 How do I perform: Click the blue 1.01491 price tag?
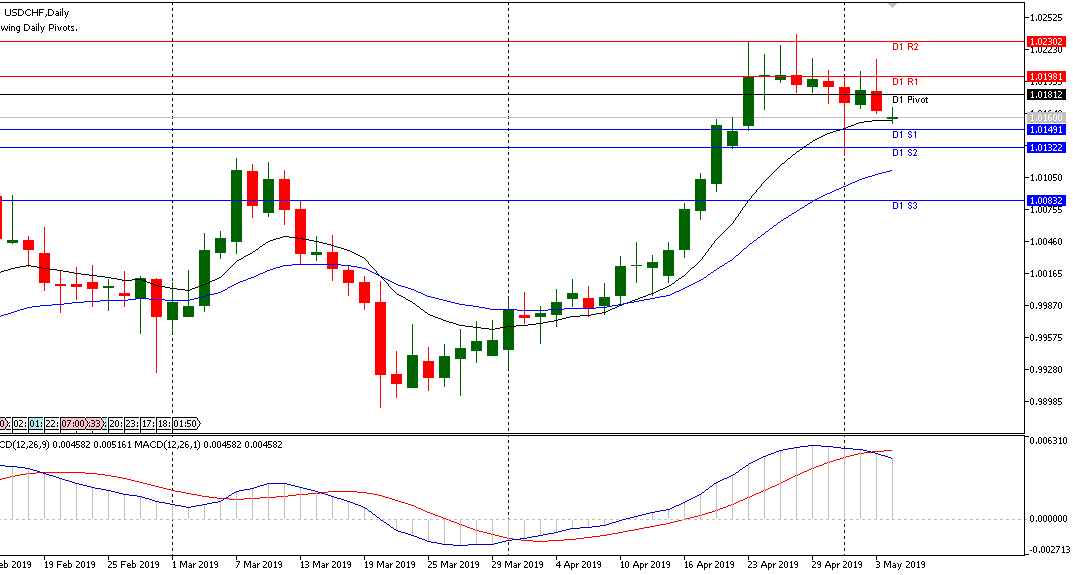click(x=1045, y=129)
